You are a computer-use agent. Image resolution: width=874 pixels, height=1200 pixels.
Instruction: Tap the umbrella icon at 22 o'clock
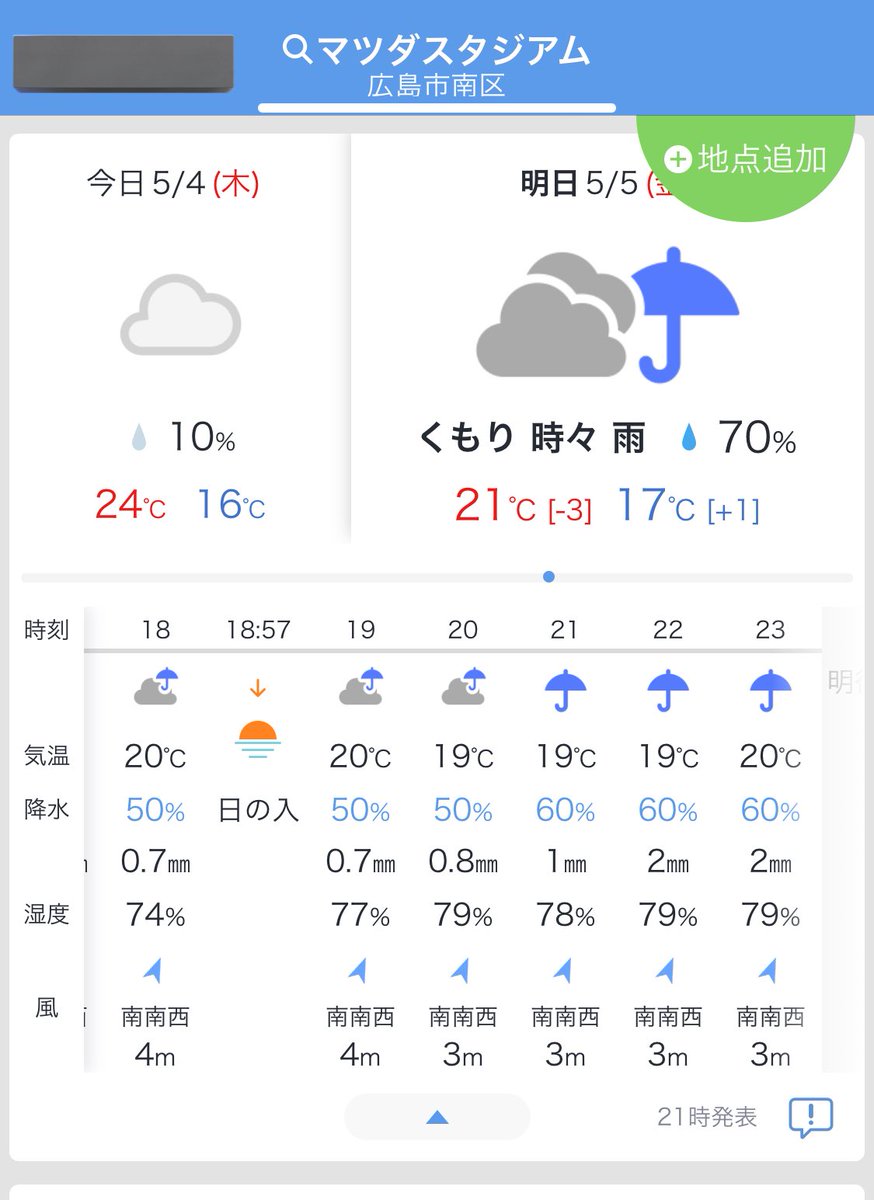[668, 690]
